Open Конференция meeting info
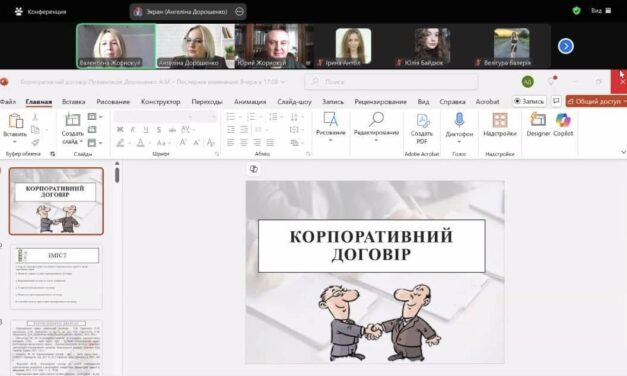The image size is (627, 376). pyautogui.click(x=40, y=12)
